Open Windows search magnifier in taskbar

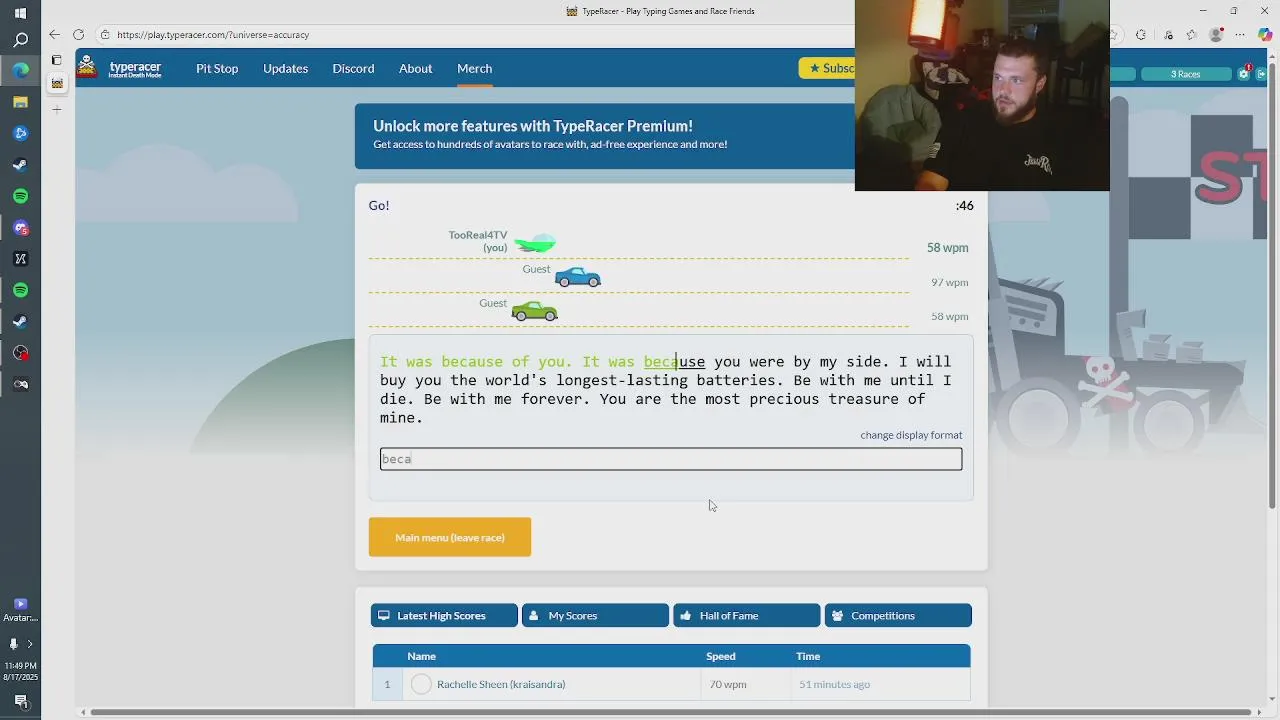click(x=20, y=40)
